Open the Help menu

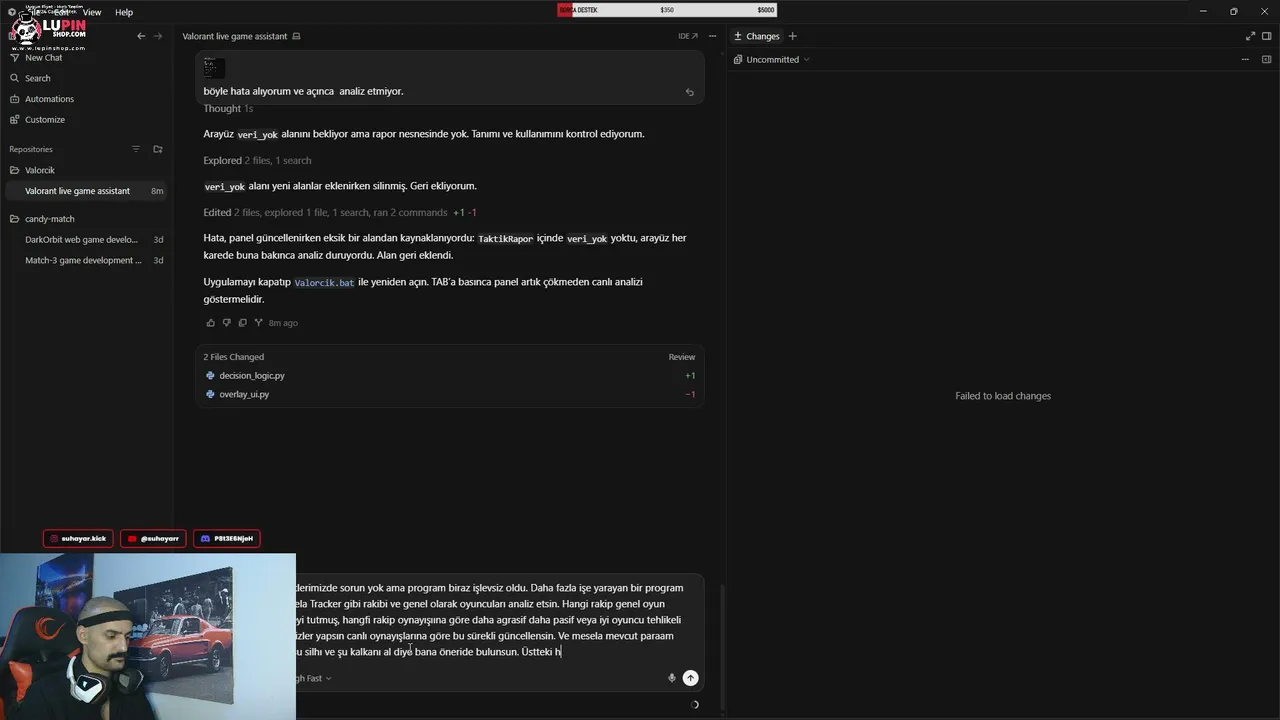(x=124, y=12)
